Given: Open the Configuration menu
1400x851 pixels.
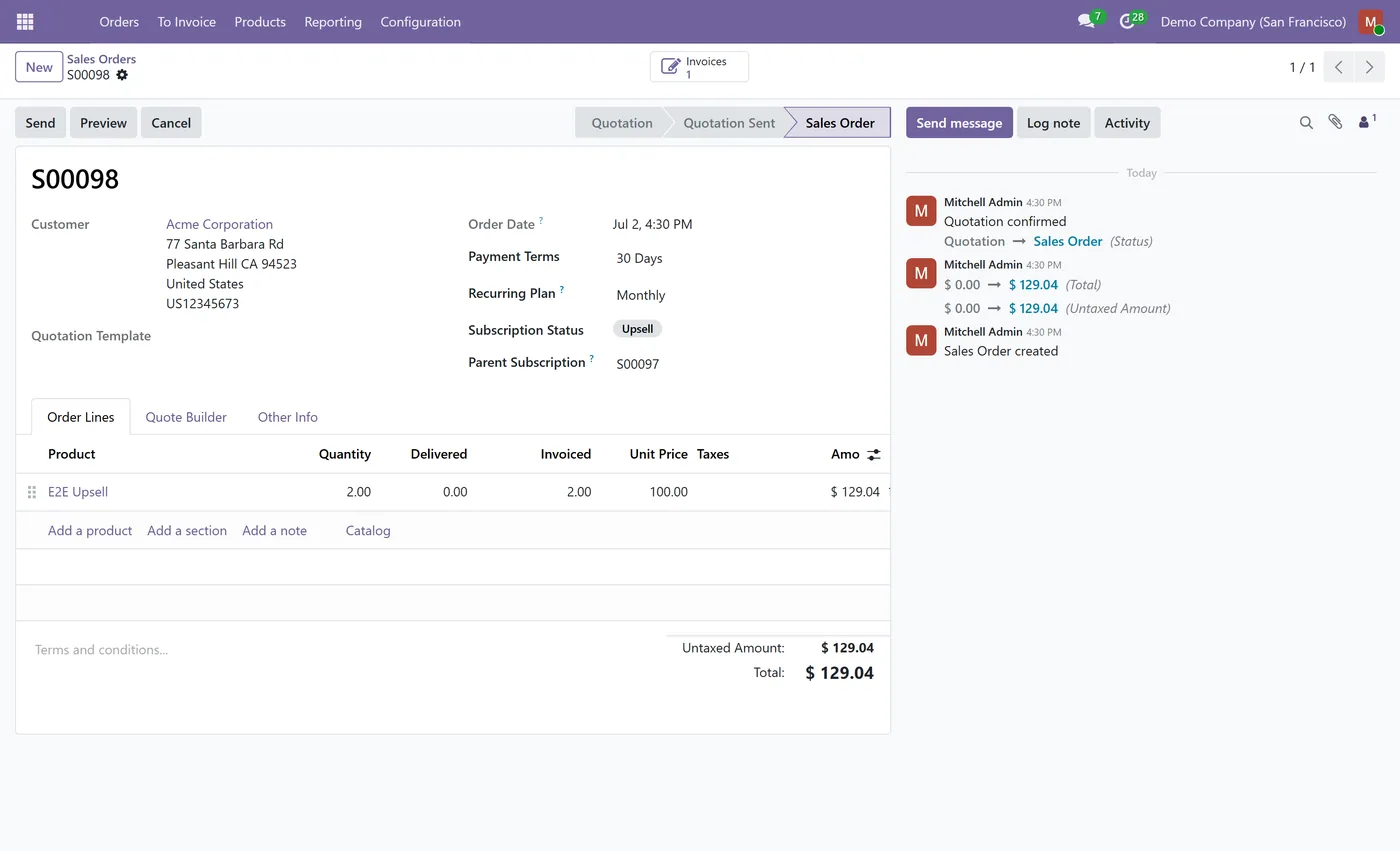Looking at the screenshot, I should tap(420, 21).
